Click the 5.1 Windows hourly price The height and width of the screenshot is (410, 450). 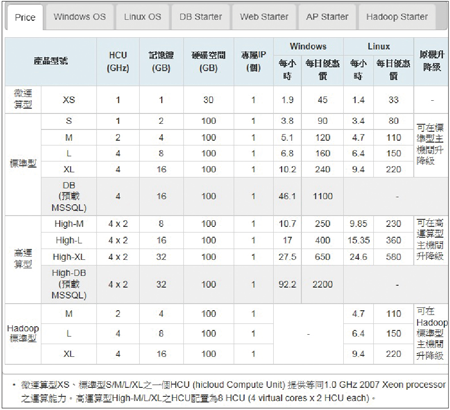click(x=287, y=138)
